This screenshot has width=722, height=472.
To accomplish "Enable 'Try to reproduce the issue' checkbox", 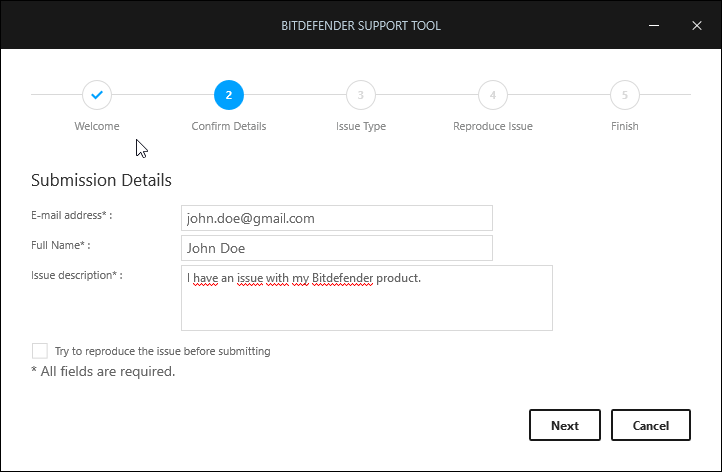I will point(40,351).
